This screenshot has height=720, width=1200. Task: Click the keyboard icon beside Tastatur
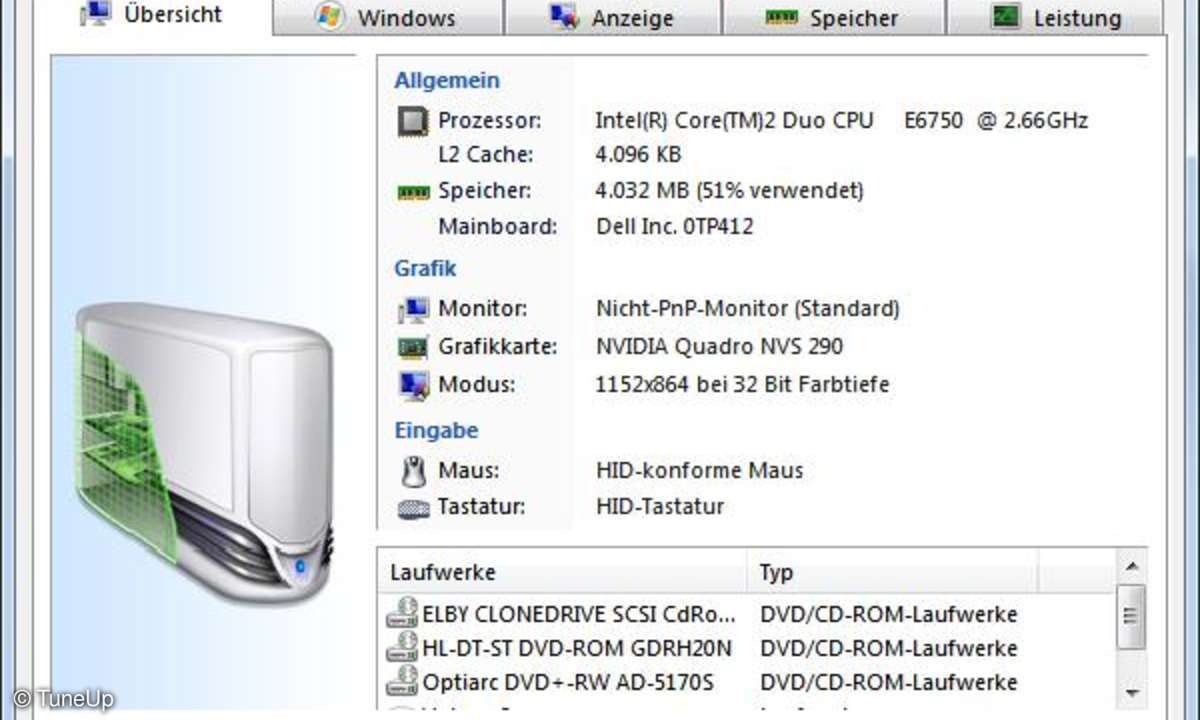coord(413,508)
